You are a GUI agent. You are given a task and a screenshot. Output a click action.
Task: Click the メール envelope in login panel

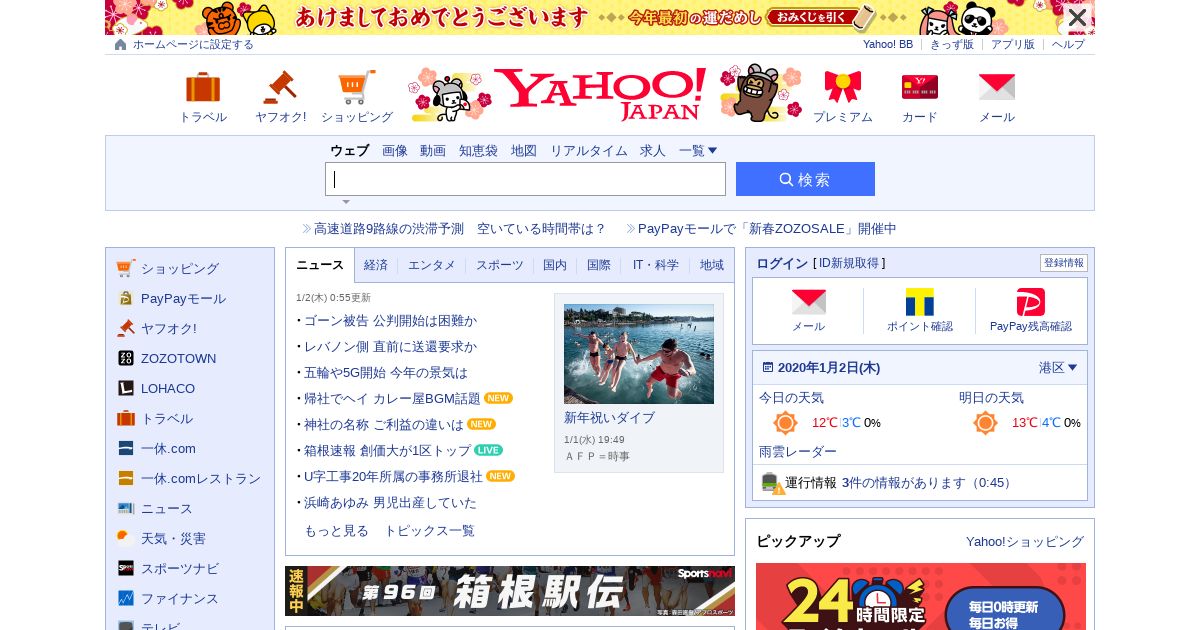(809, 302)
